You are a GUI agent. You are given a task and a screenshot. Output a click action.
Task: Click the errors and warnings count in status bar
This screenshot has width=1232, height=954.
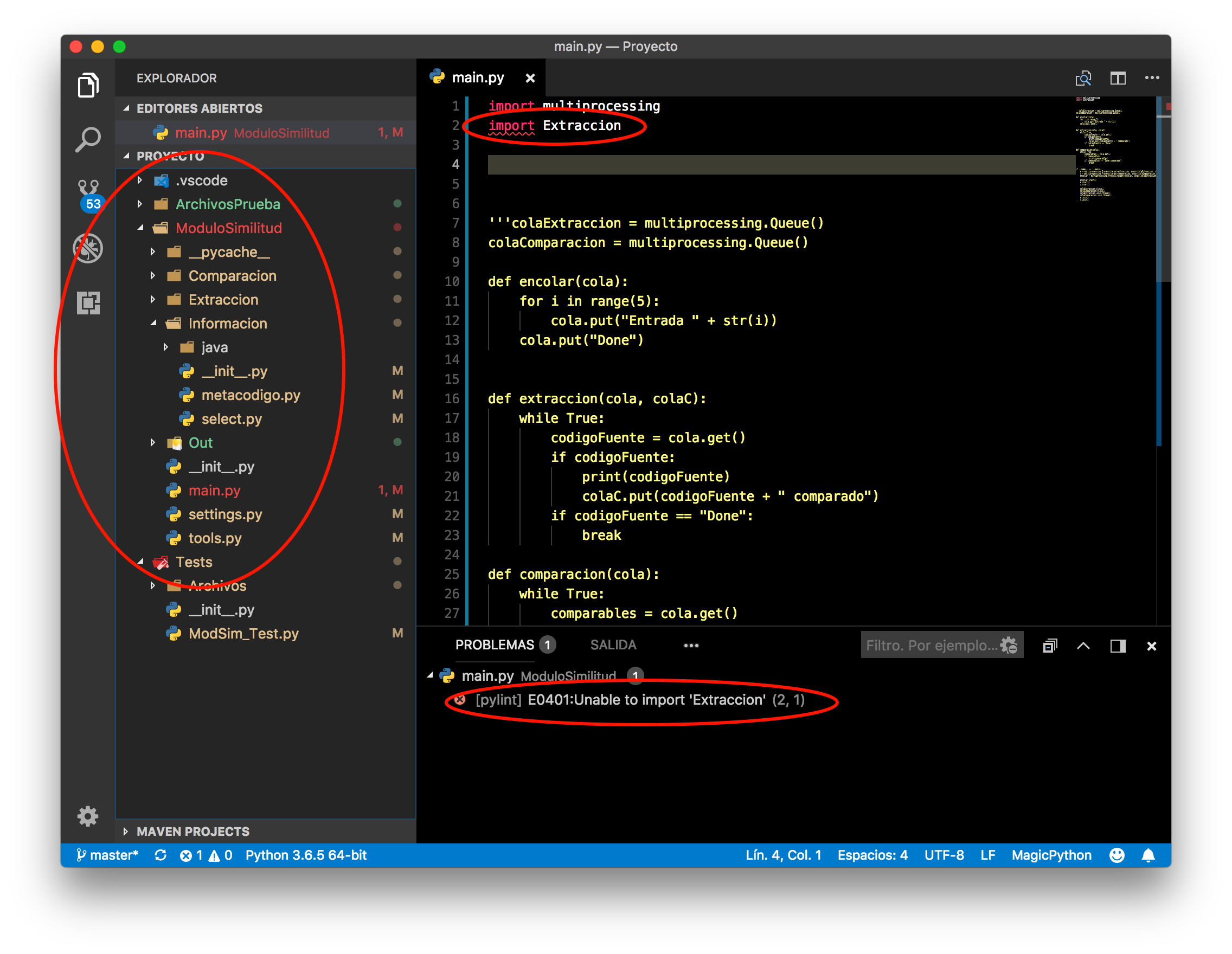(x=206, y=855)
